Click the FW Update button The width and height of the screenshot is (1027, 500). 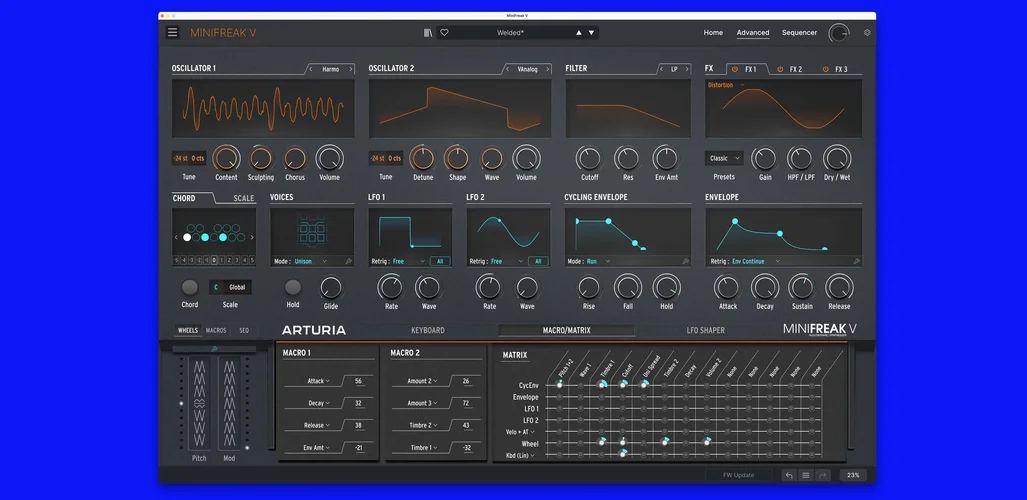pos(737,475)
